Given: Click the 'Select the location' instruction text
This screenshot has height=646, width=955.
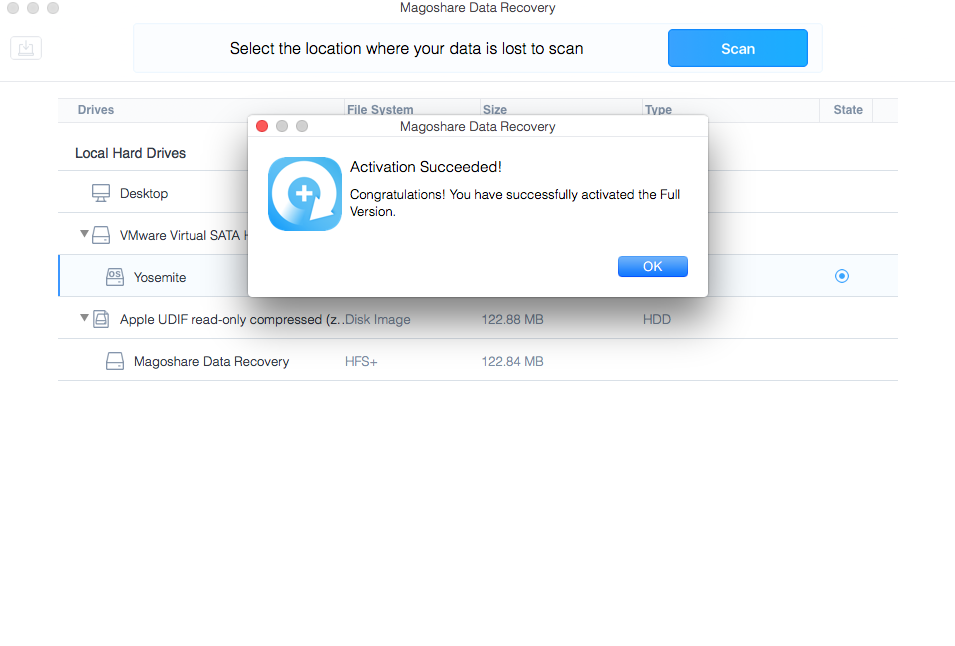Looking at the screenshot, I should tap(406, 49).
